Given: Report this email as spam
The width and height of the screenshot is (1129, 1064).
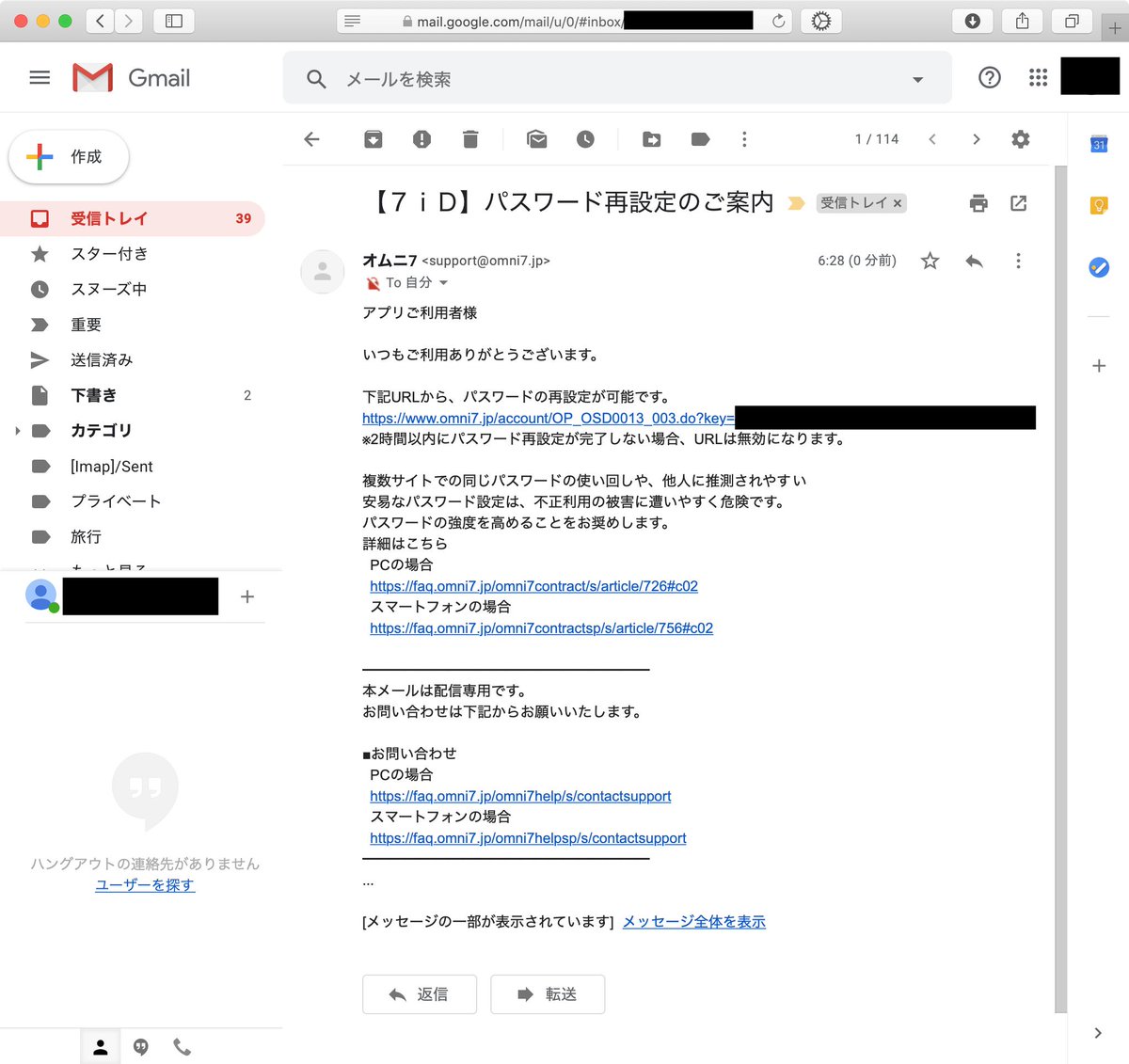Looking at the screenshot, I should [x=421, y=139].
